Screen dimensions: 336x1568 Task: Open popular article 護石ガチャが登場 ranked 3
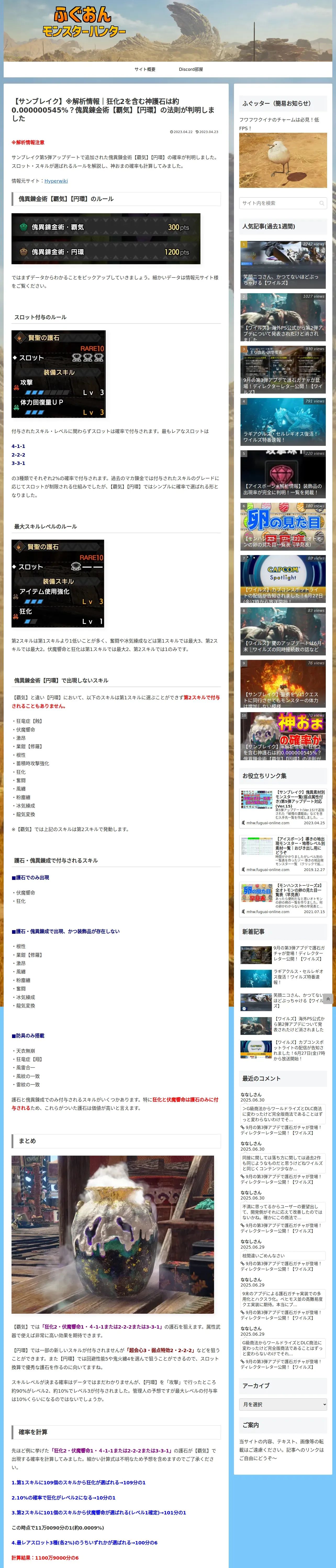tap(283, 370)
